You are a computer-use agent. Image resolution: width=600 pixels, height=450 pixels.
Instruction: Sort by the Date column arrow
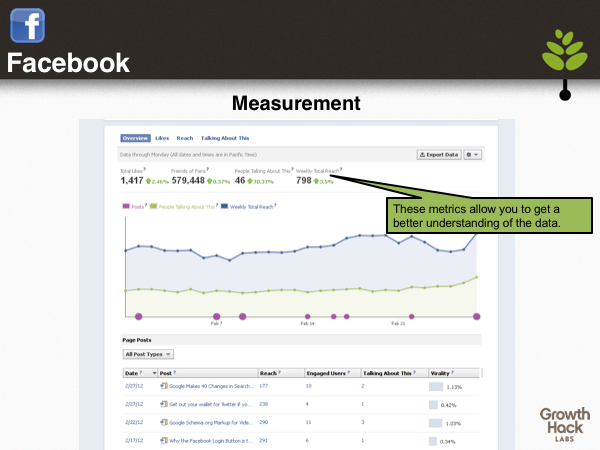pyautogui.click(x=154, y=373)
